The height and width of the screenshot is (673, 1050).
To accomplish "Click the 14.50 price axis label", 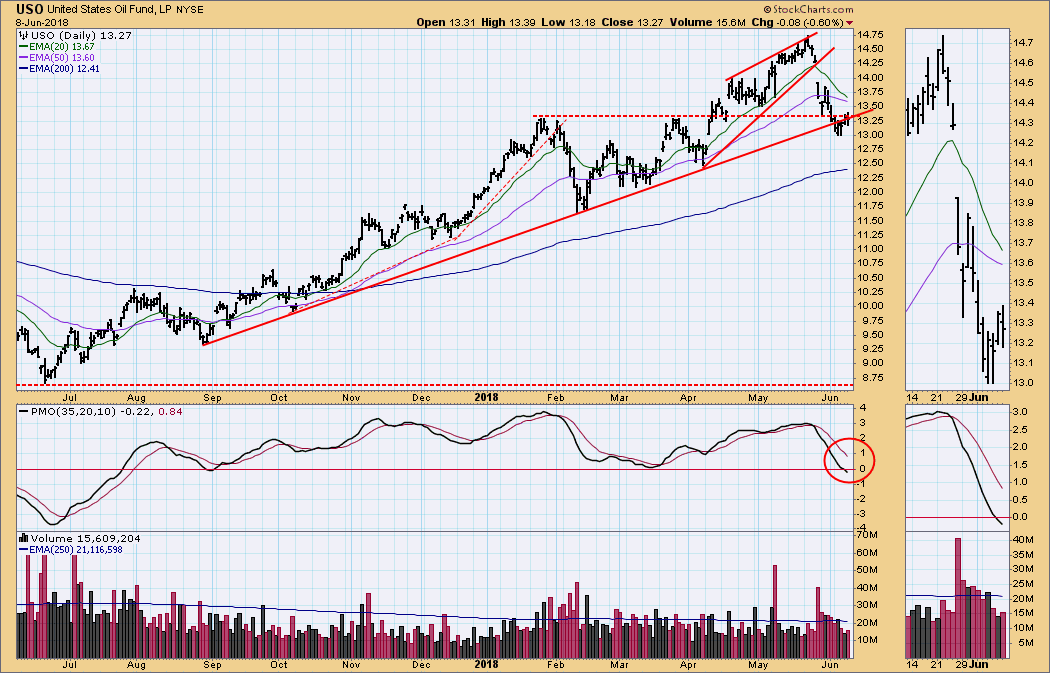I will click(x=870, y=48).
